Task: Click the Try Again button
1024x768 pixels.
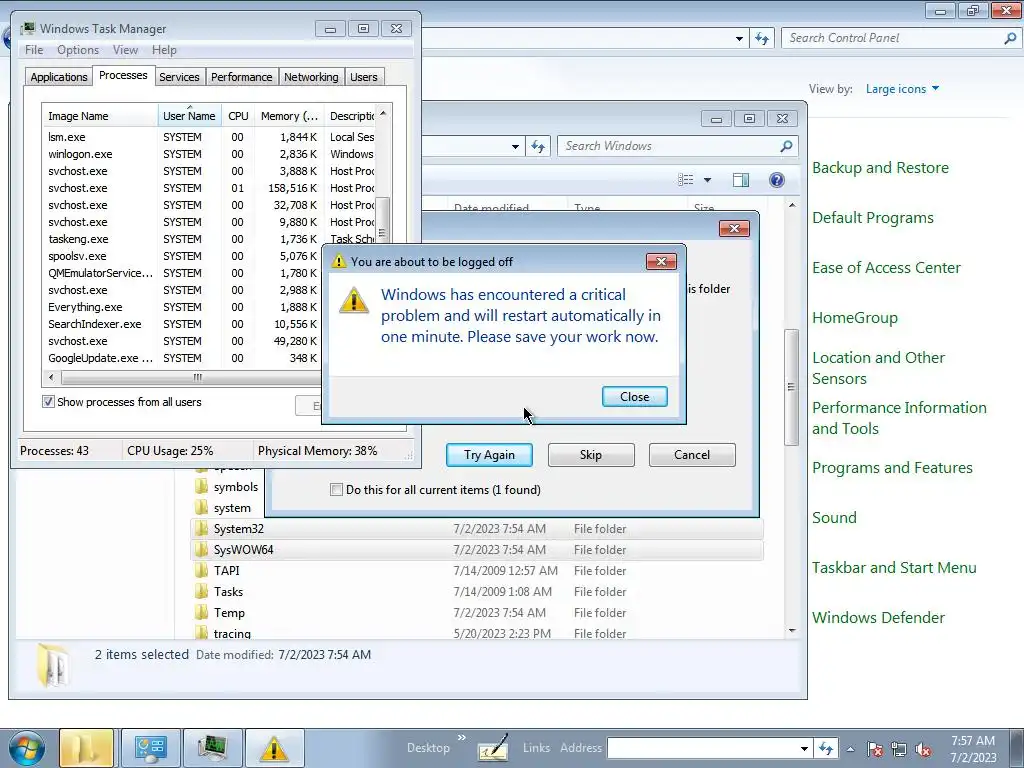Action: 489,455
